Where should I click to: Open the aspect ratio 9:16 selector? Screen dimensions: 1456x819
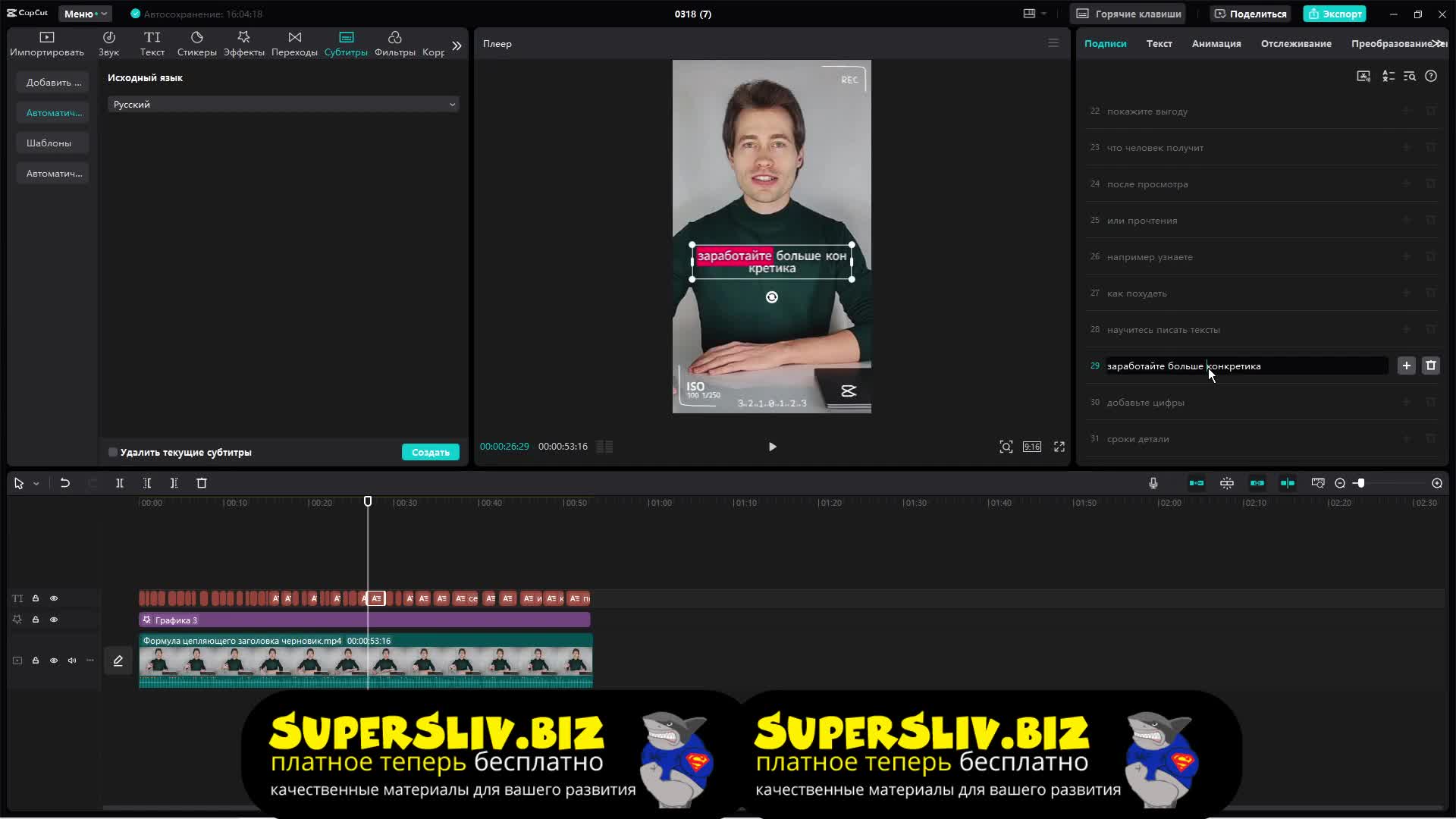(1032, 447)
